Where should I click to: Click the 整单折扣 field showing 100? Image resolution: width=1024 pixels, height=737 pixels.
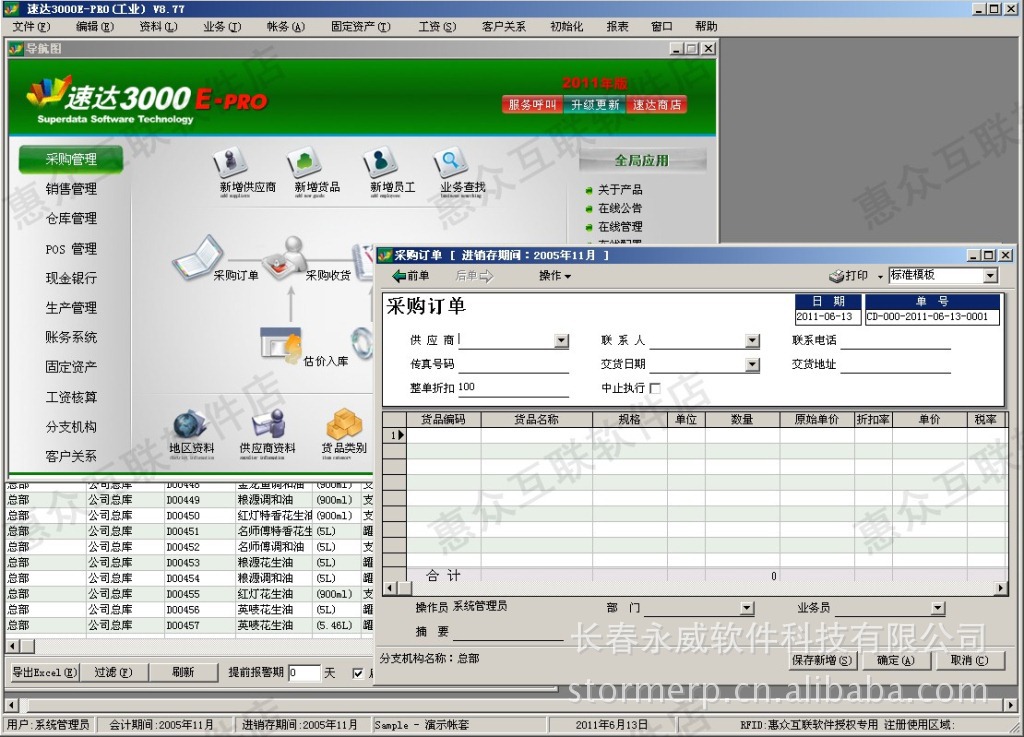[x=514, y=388]
